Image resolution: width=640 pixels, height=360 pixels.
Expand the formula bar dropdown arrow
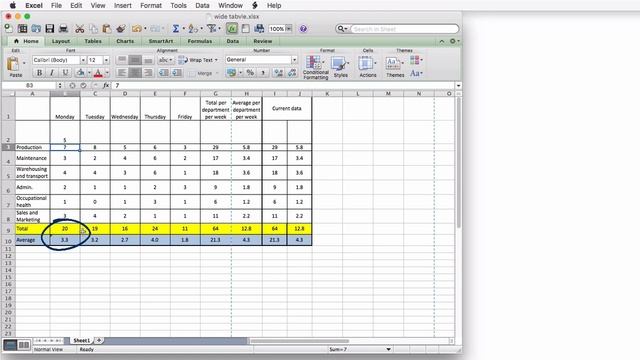[x=458, y=85]
